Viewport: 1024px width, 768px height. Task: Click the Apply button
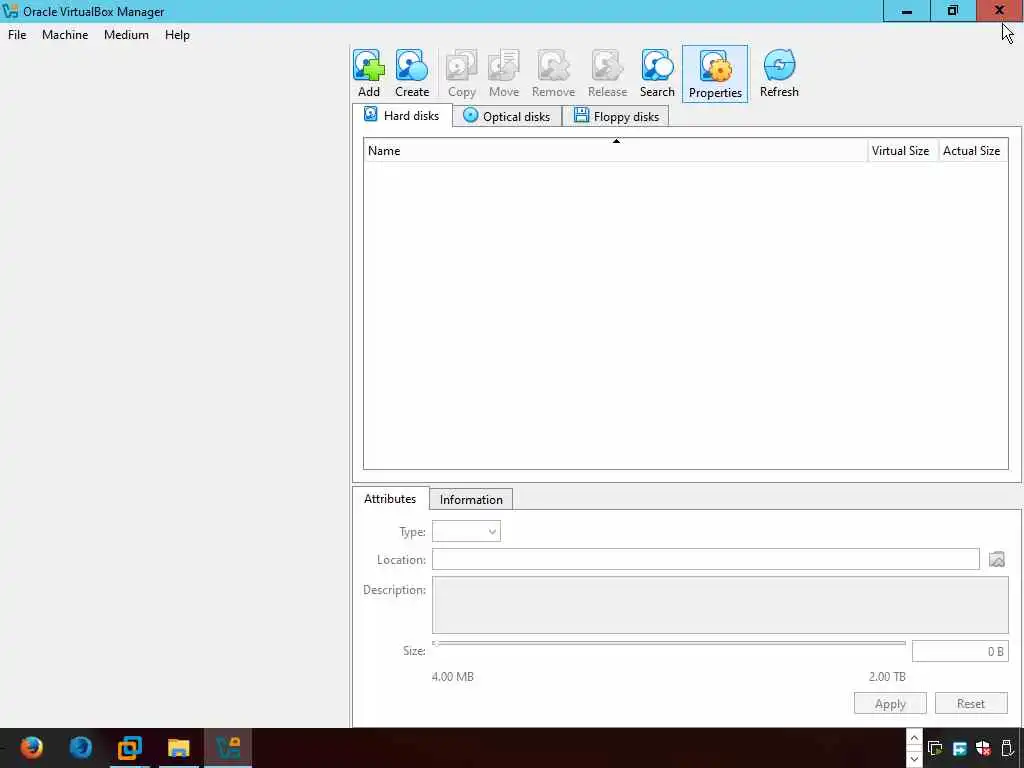pos(890,703)
